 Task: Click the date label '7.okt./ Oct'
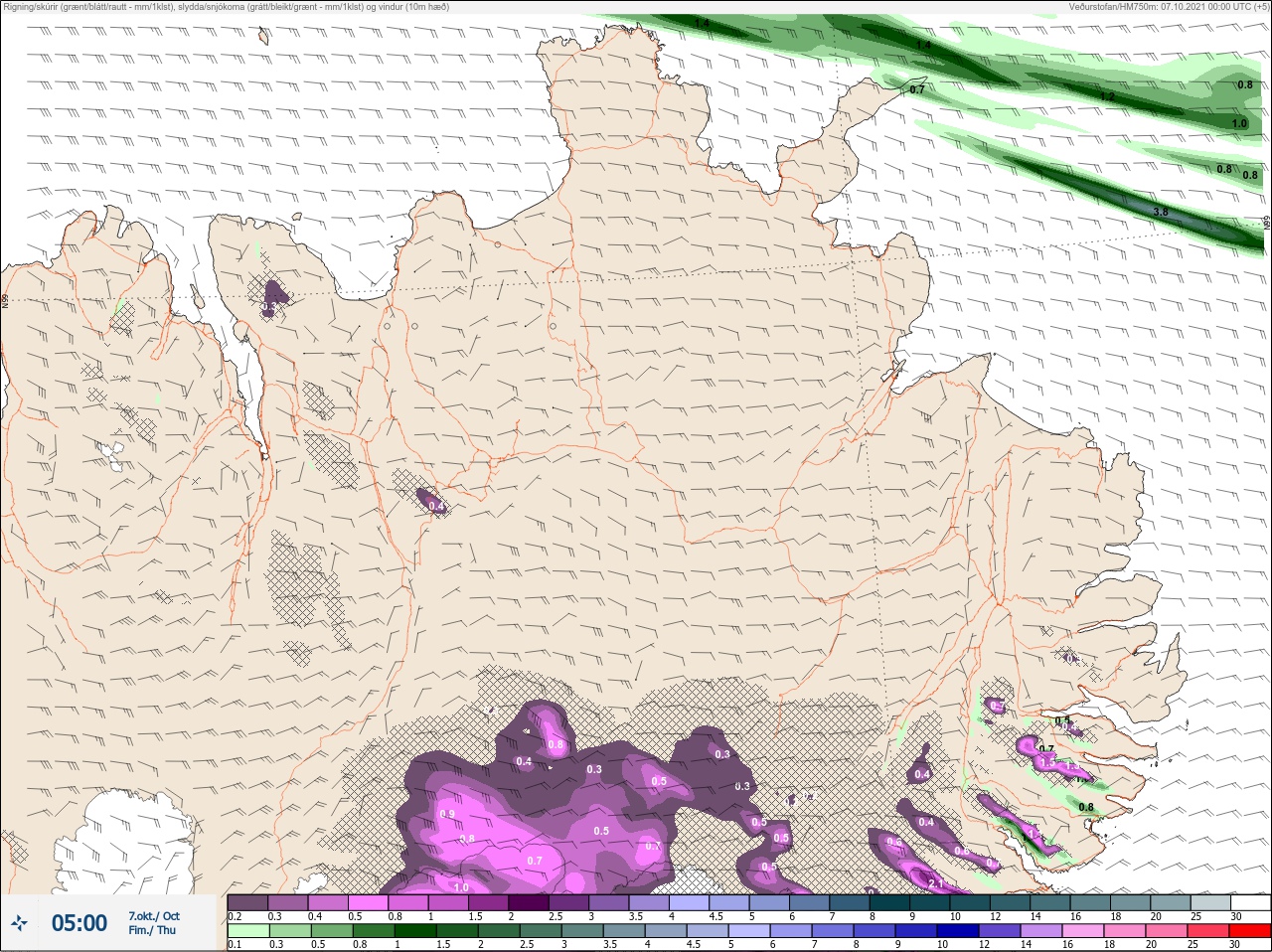(154, 916)
